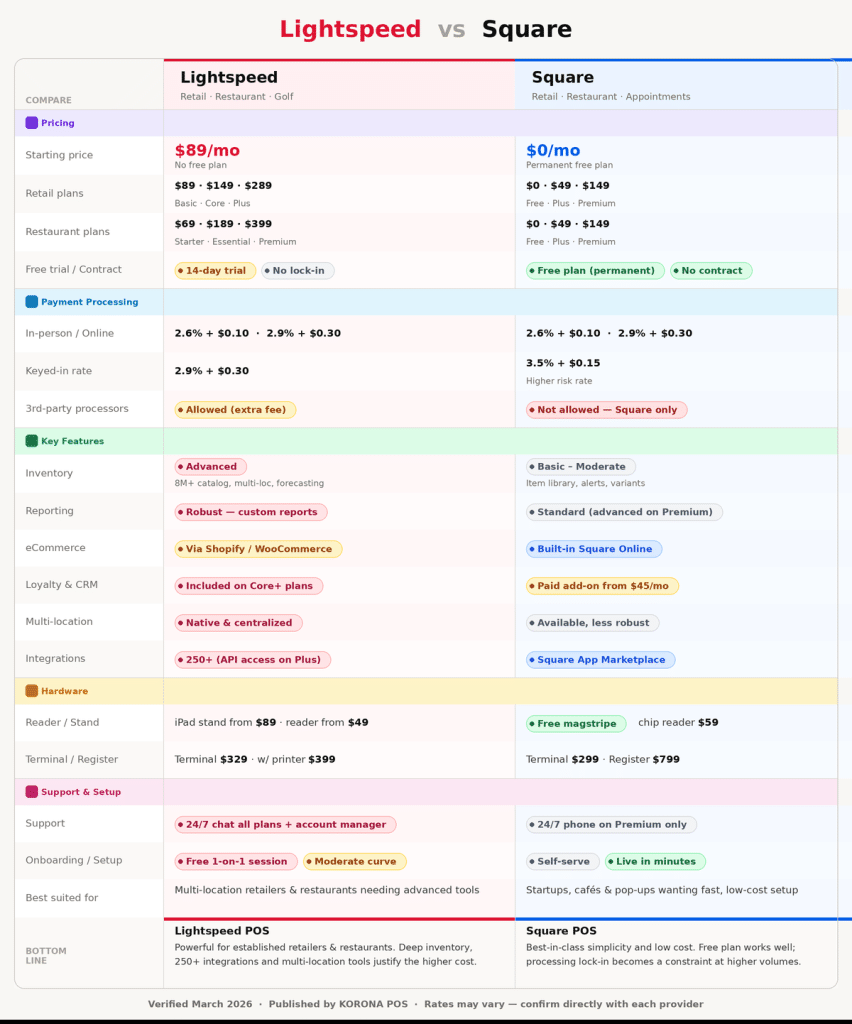The height and width of the screenshot is (1024, 852).
Task: Click the 14-day trial badge
Action: (x=215, y=271)
